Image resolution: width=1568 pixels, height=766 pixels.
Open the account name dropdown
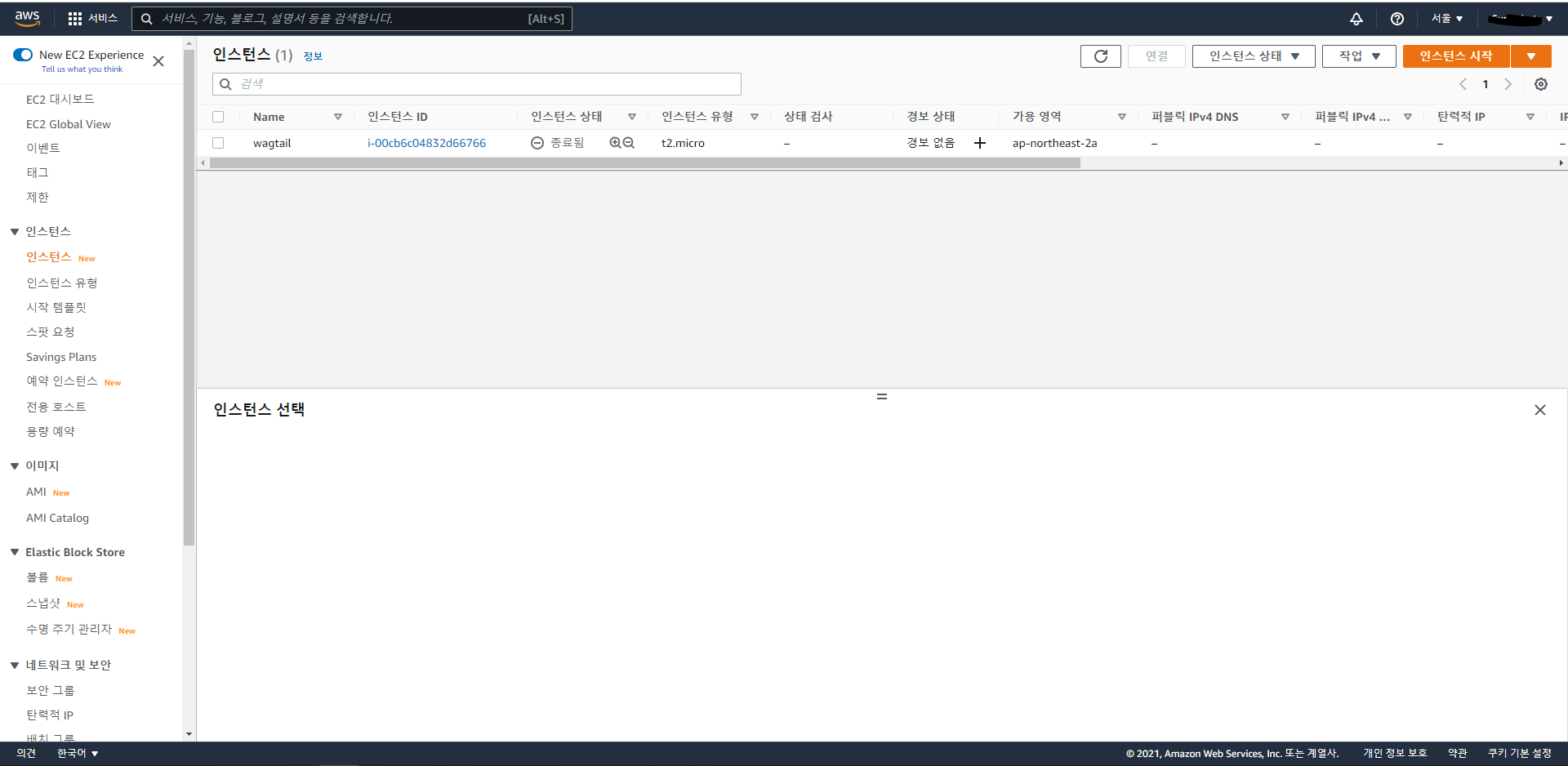pyautogui.click(x=1520, y=19)
